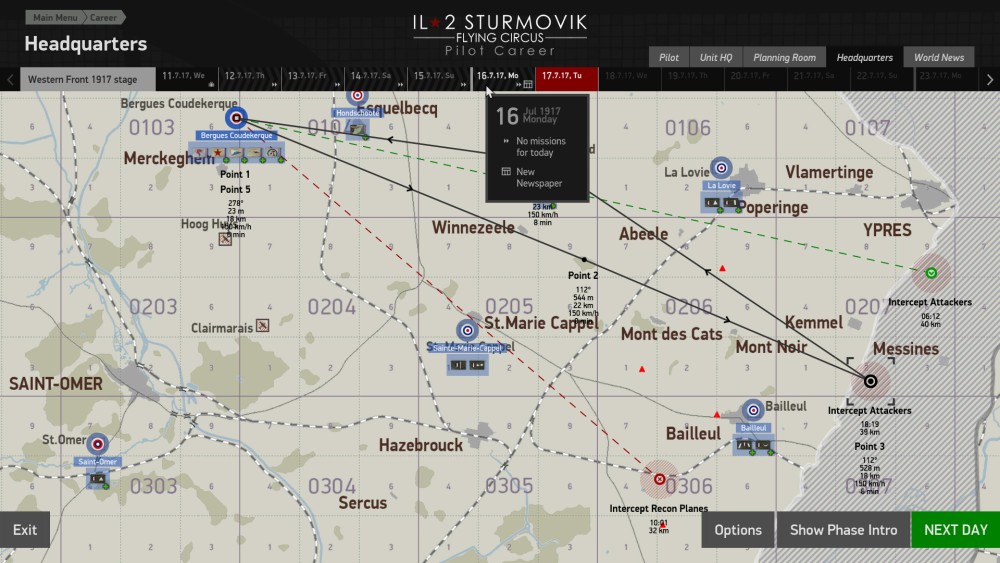Select left squadron icon under Sainte-Marie-Cappel
Screen dimensions: 1000x563
[458, 365]
